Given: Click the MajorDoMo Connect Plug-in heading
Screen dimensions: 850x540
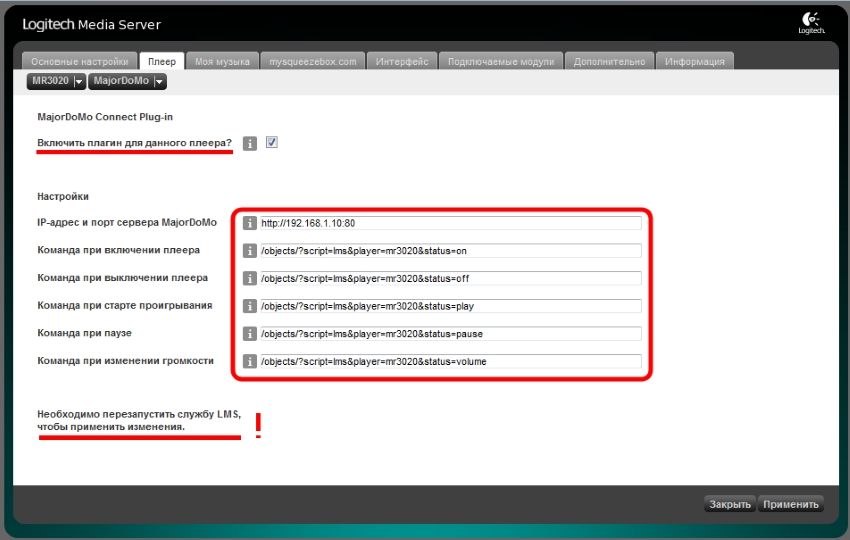Looking at the screenshot, I should click(105, 117).
